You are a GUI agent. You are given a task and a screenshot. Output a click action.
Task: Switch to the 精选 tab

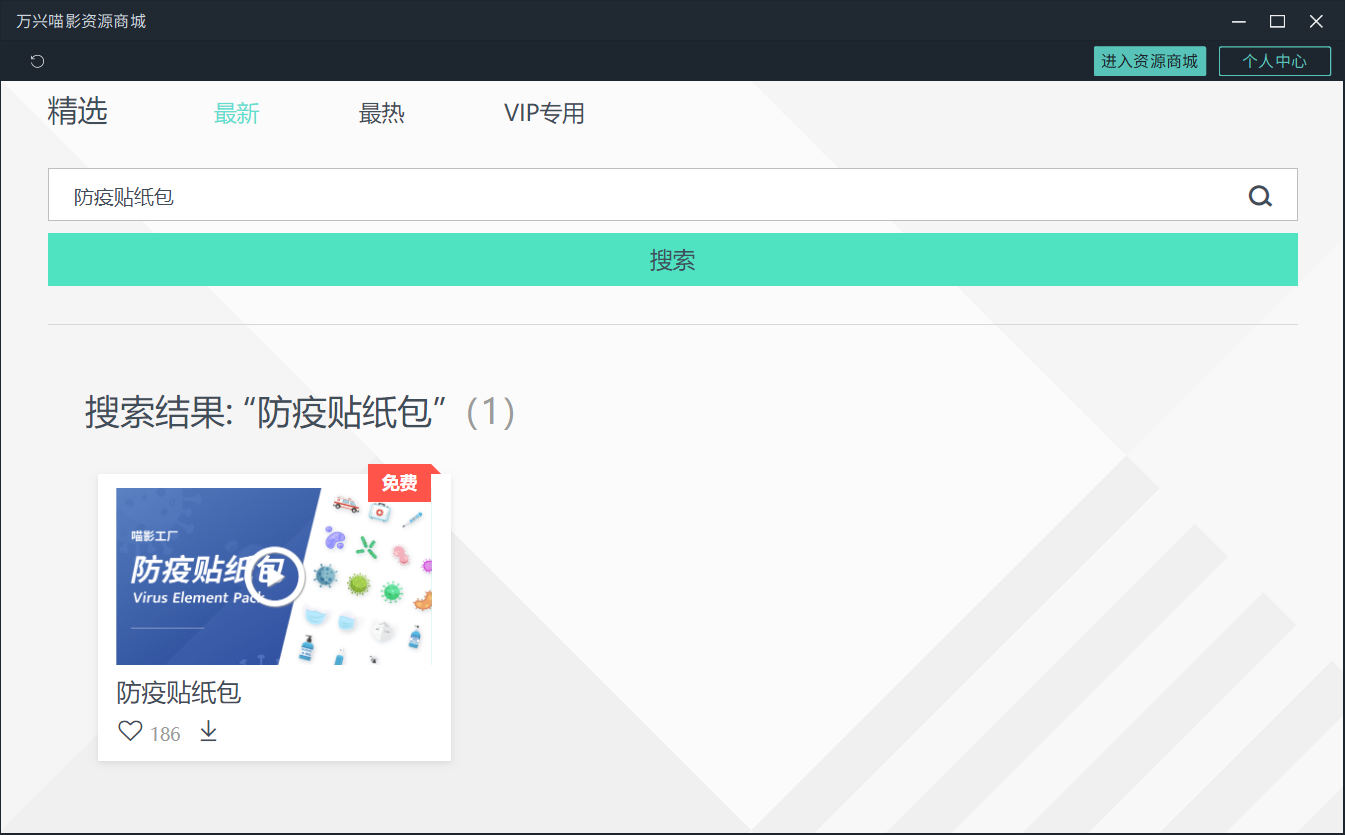77,113
